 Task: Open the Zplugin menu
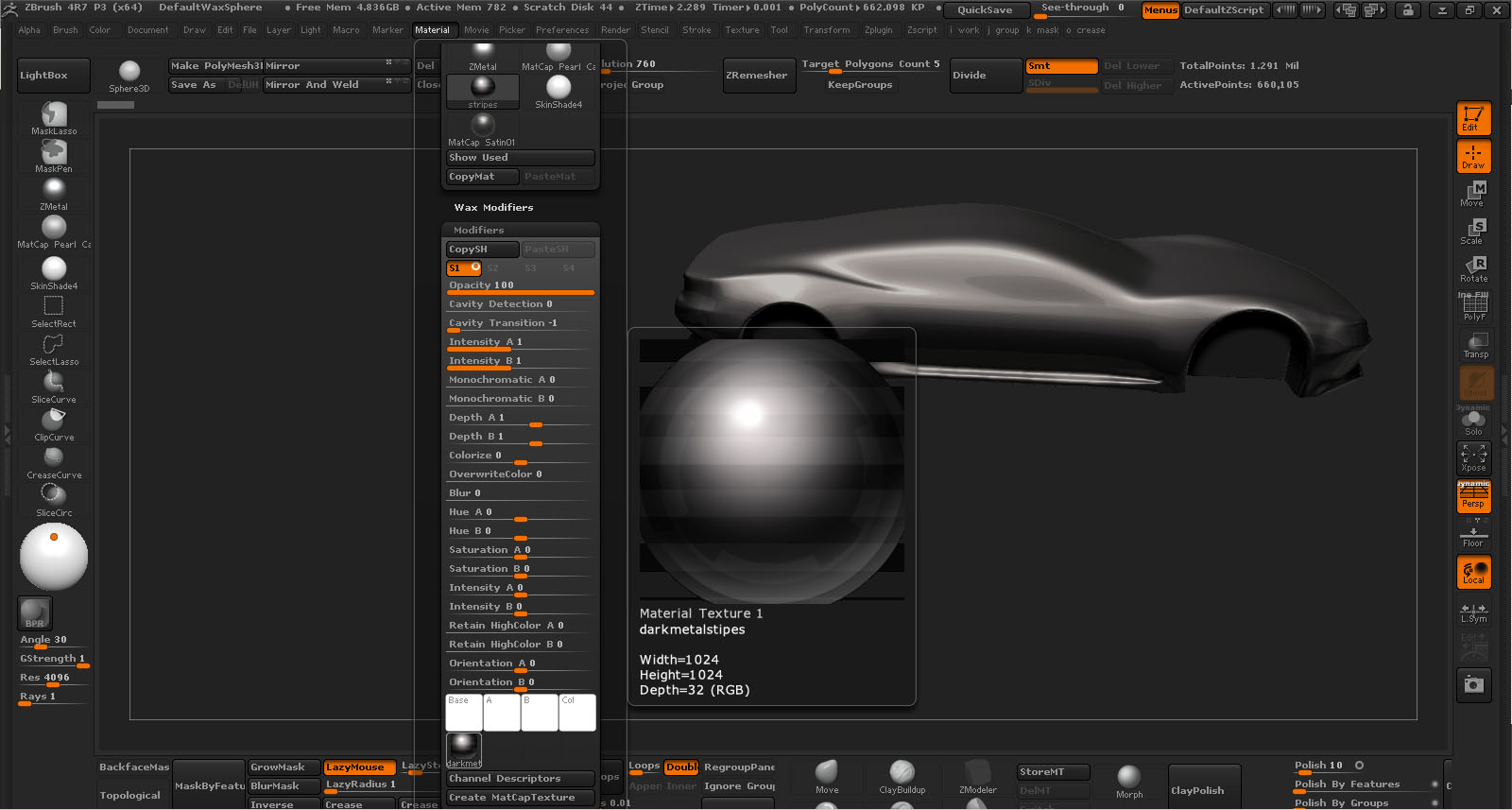click(x=878, y=30)
